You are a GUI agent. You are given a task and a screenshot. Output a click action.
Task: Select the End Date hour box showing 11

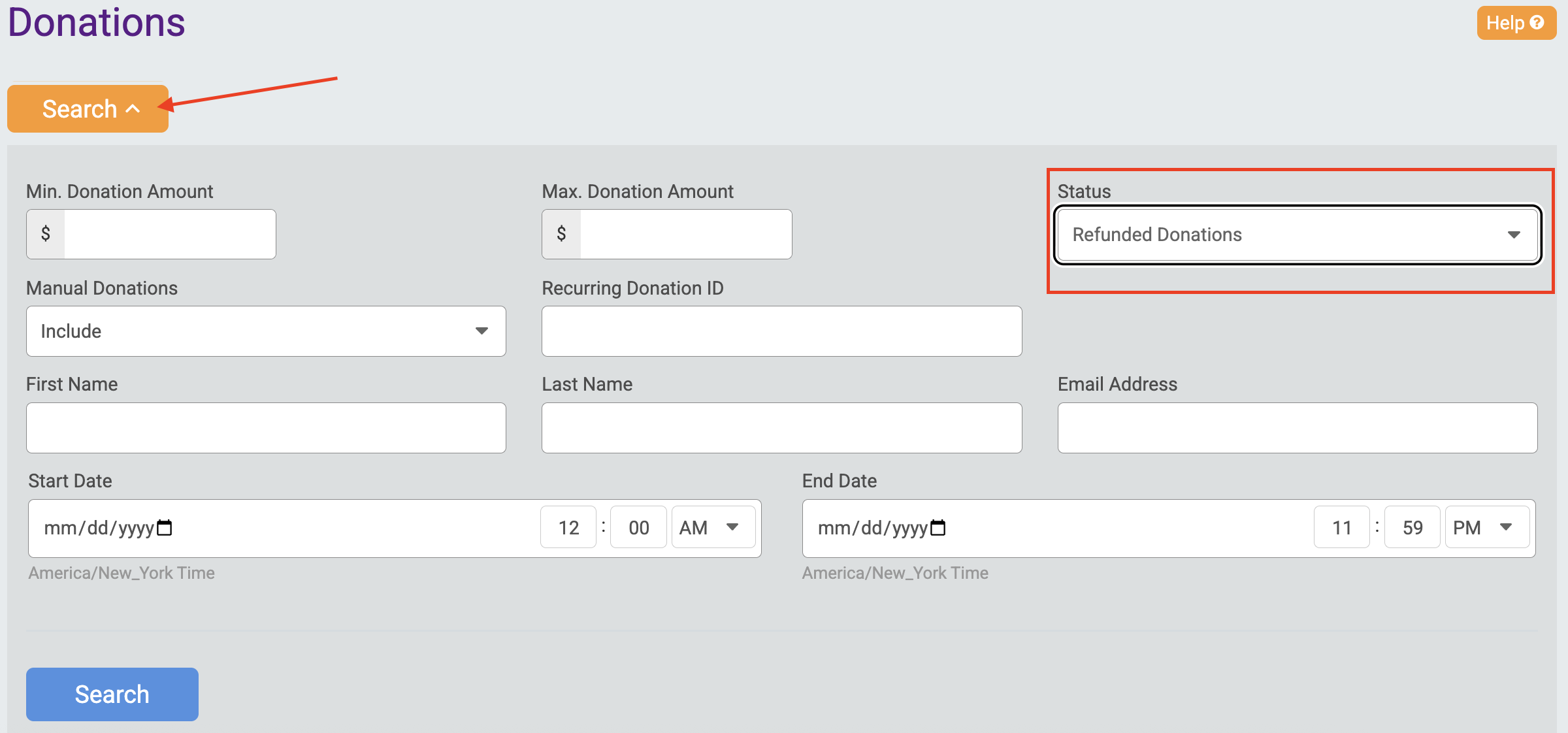[1341, 527]
